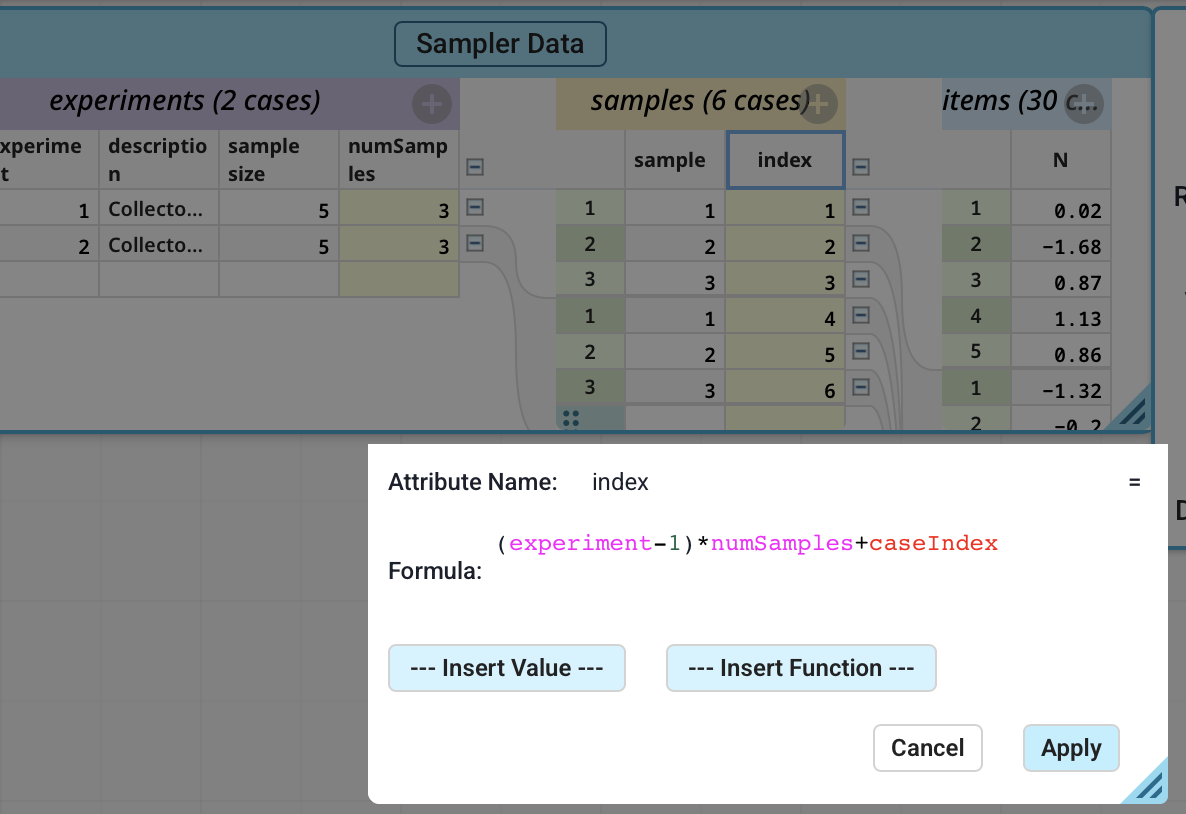Select the index column header
This screenshot has width=1186, height=814.
click(785, 160)
